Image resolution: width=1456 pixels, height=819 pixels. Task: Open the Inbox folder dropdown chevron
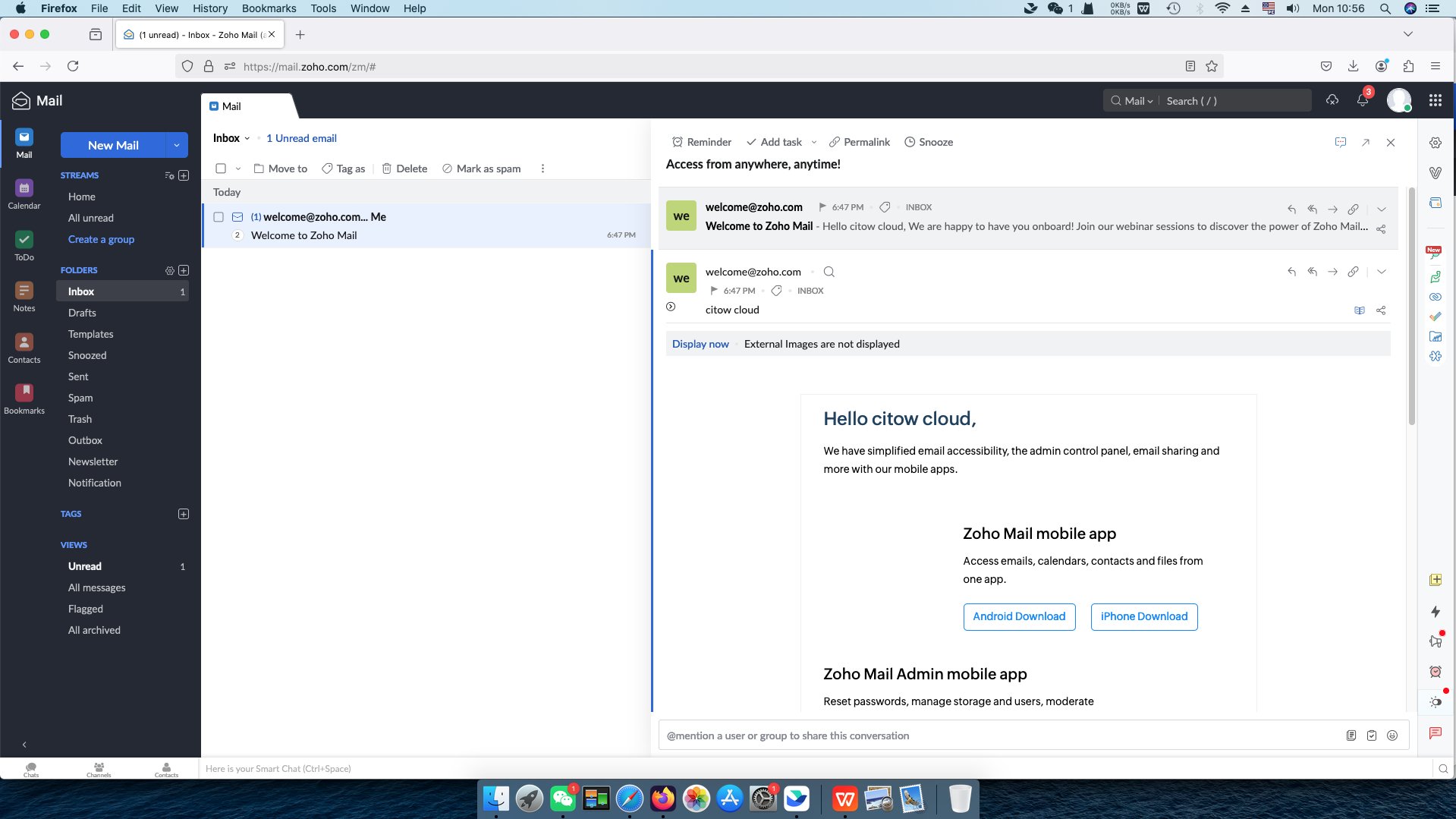tap(247, 138)
